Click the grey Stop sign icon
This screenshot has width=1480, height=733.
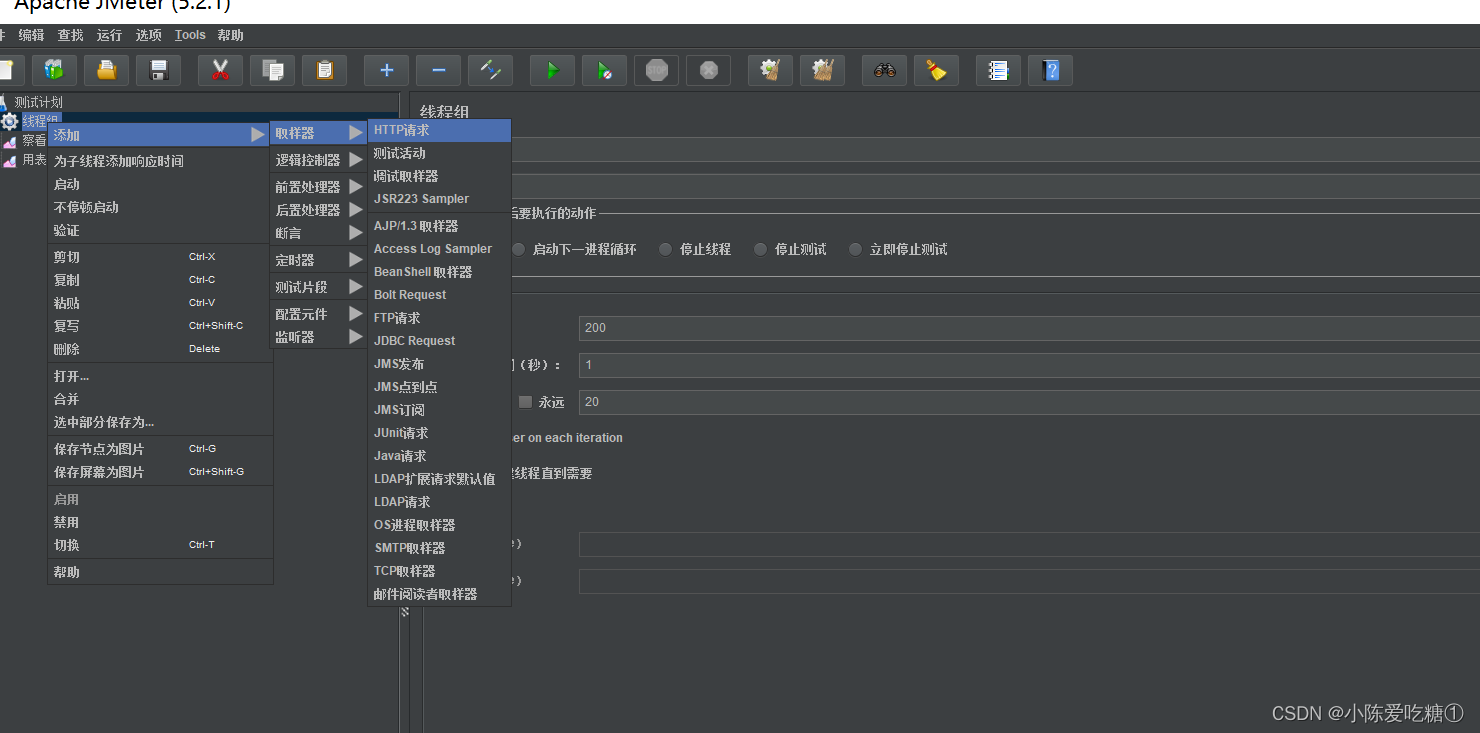pyautogui.click(x=656, y=70)
